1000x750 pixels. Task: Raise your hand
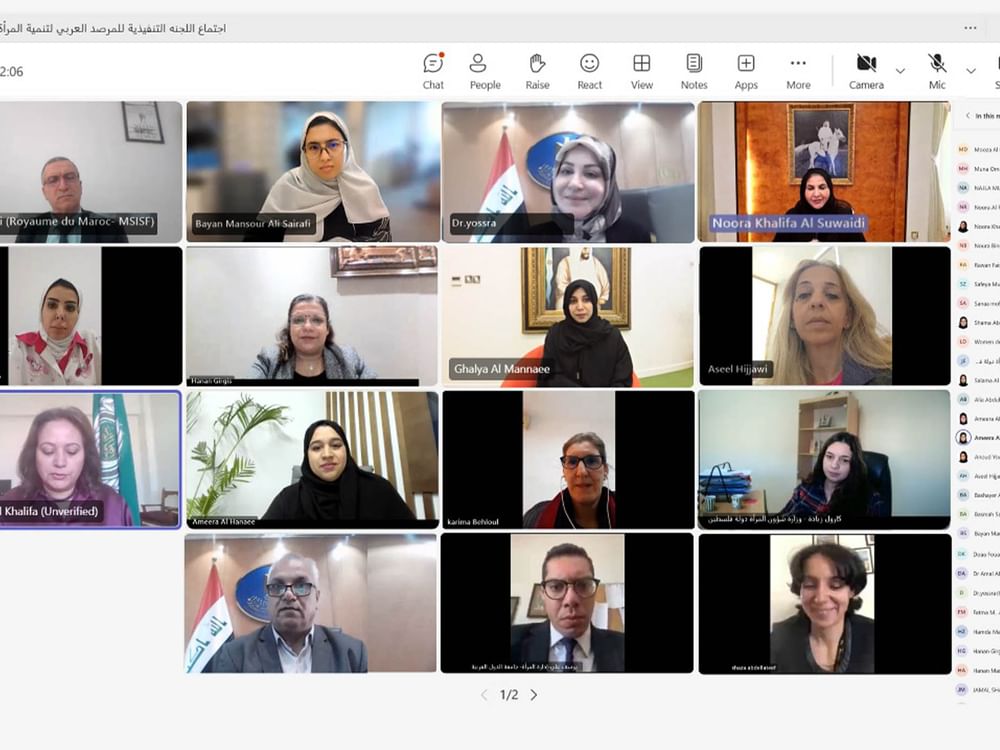coord(537,70)
